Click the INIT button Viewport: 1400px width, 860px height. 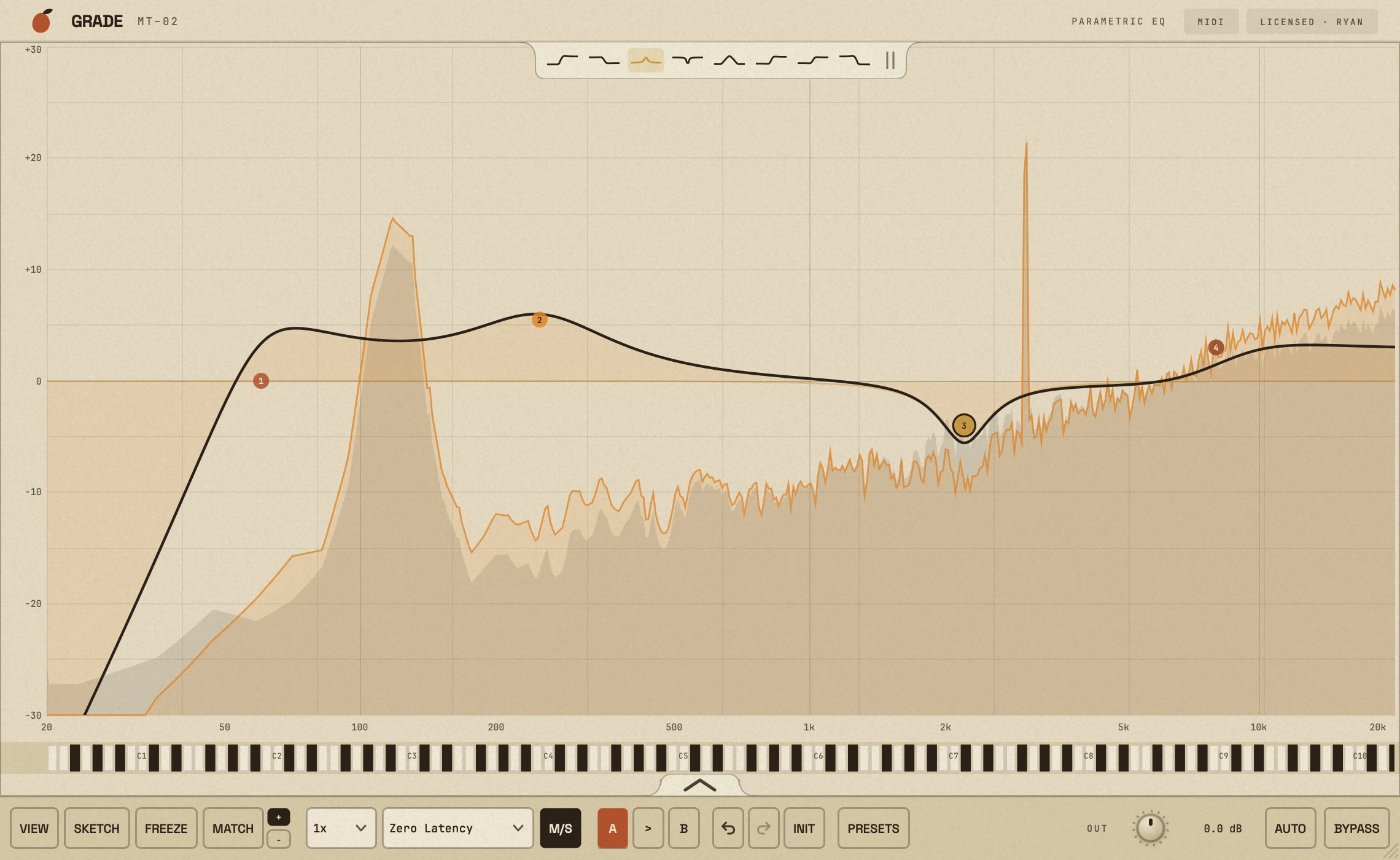(x=804, y=828)
